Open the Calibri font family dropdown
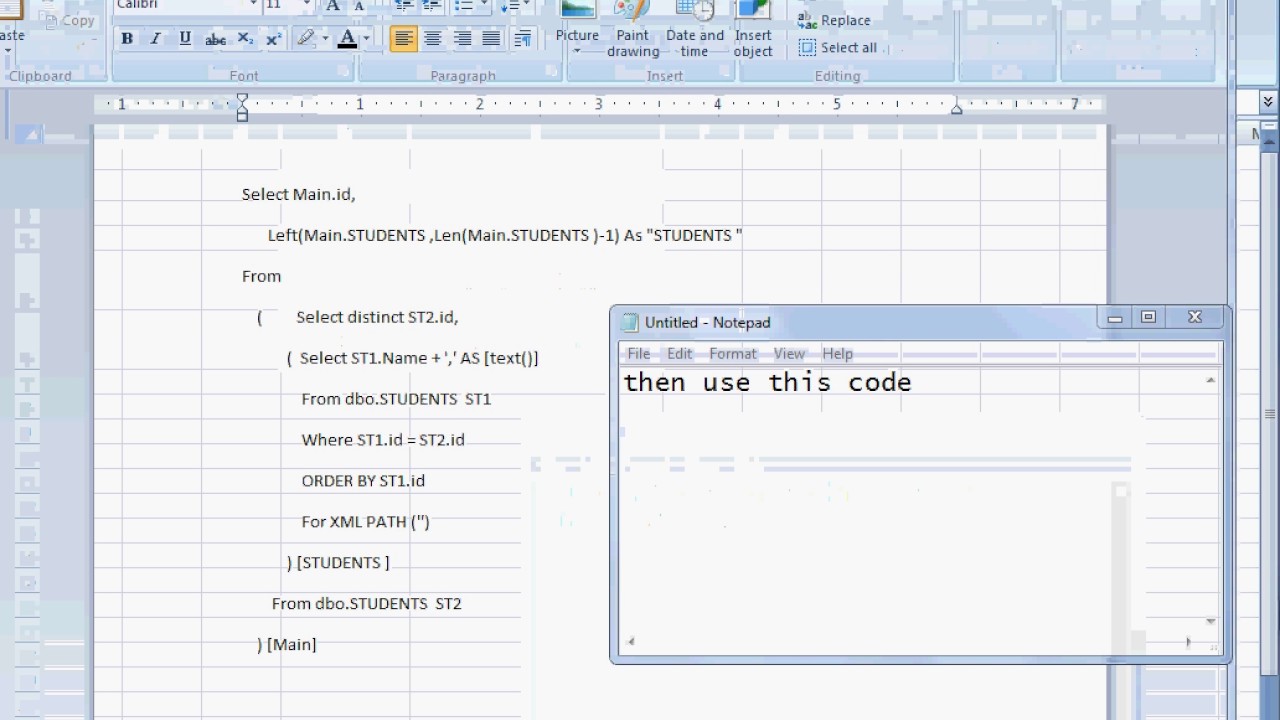The image size is (1280, 720). 253,5
